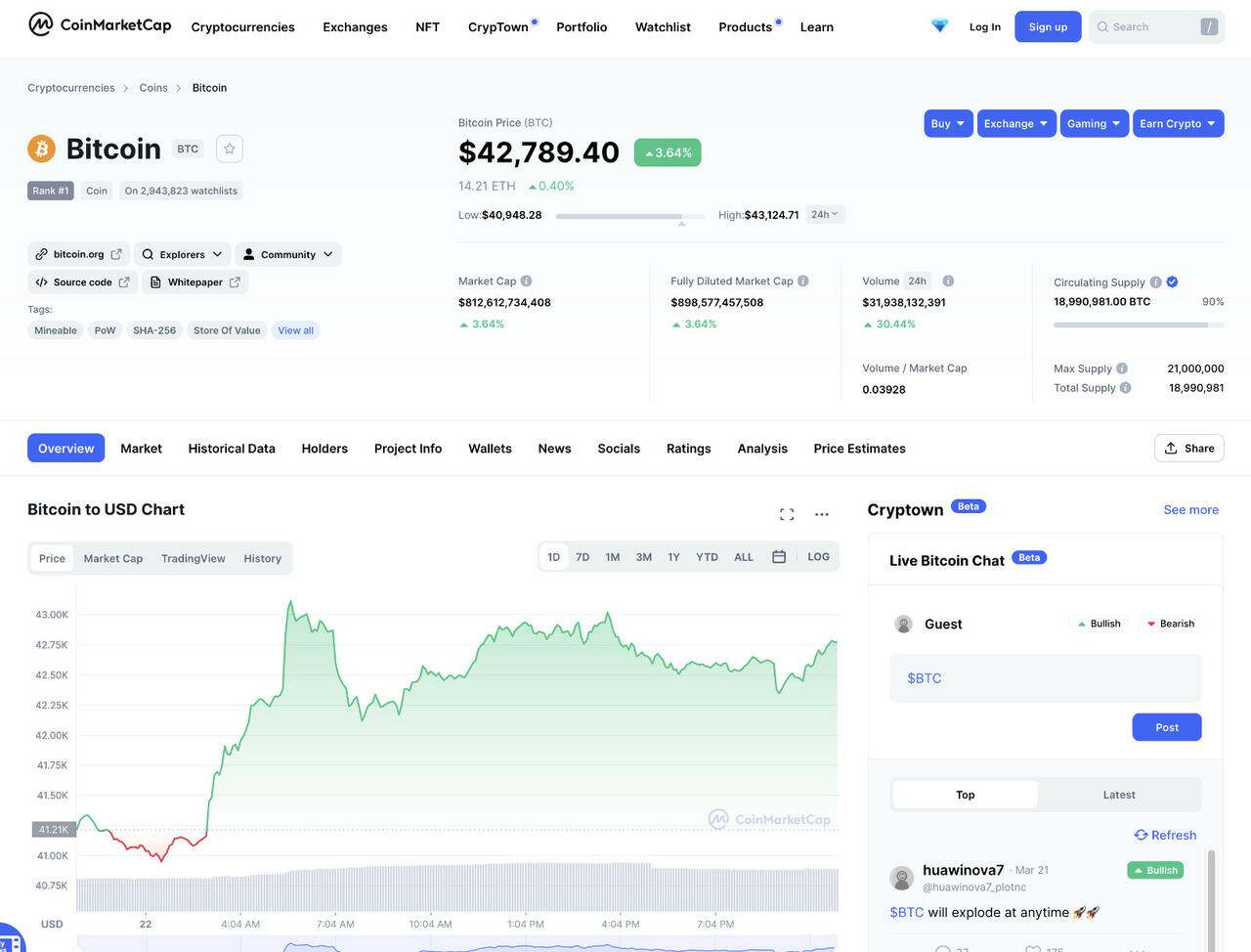Click the Mineable tag
The width and height of the screenshot is (1251, 952).
(x=56, y=330)
